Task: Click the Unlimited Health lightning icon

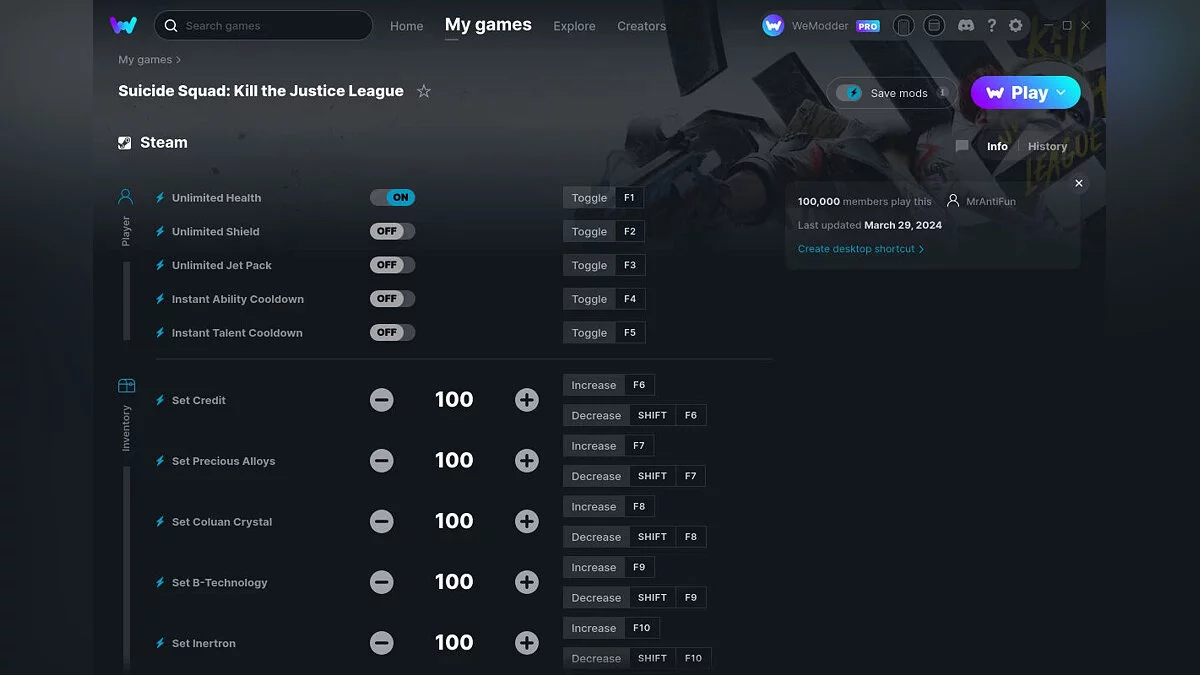Action: (160, 198)
